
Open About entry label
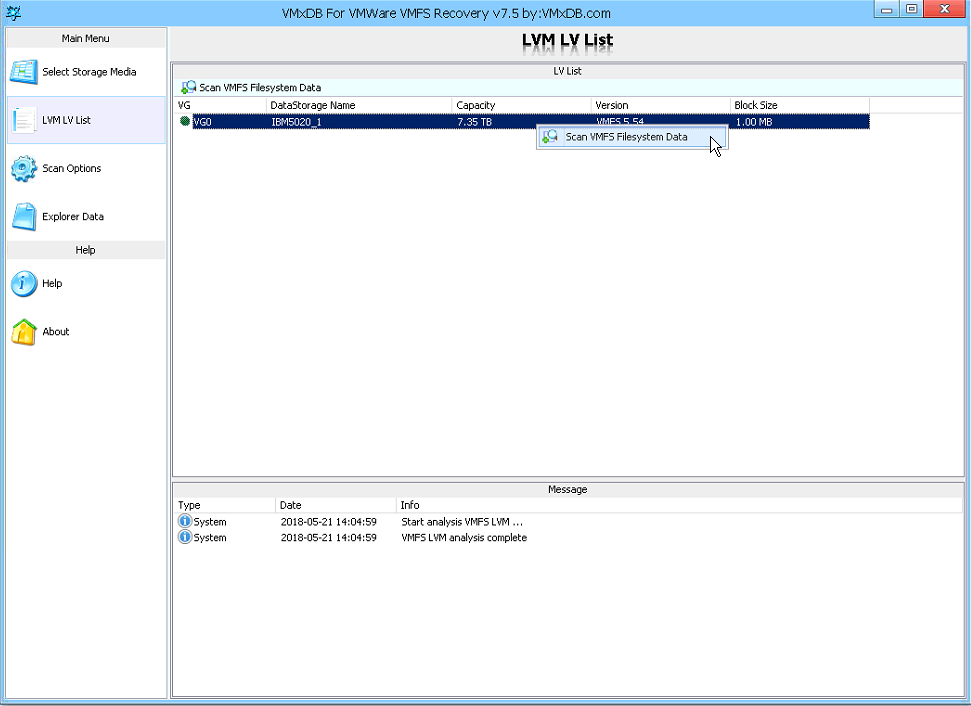point(56,332)
